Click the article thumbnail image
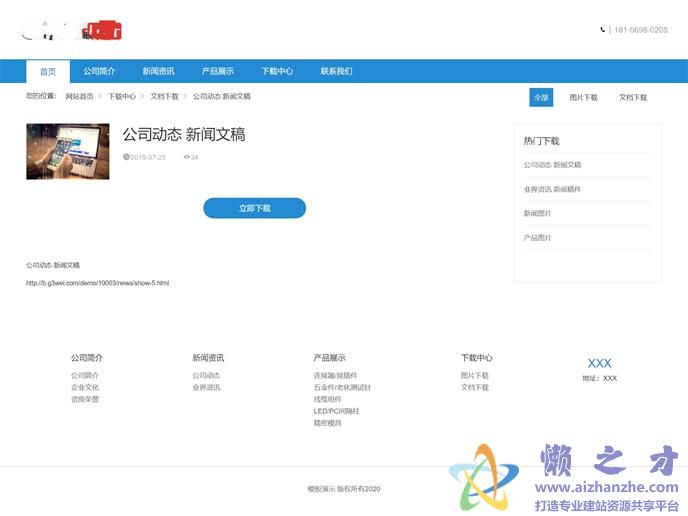This screenshot has height=516, width=688. (68, 151)
